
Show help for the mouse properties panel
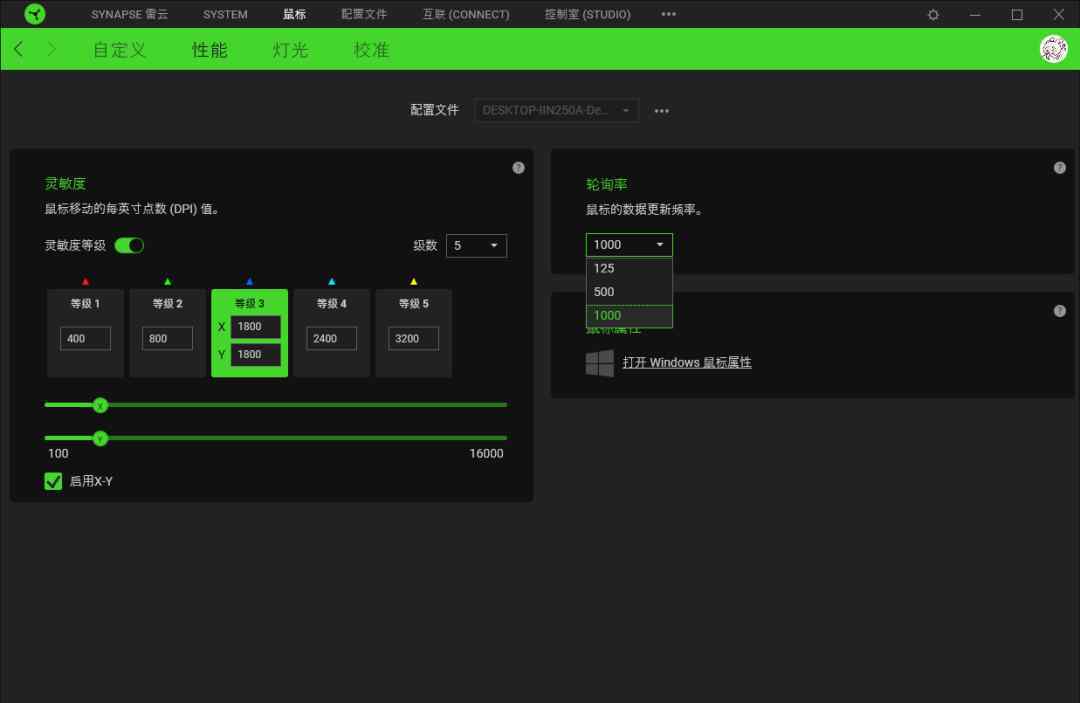click(1059, 311)
